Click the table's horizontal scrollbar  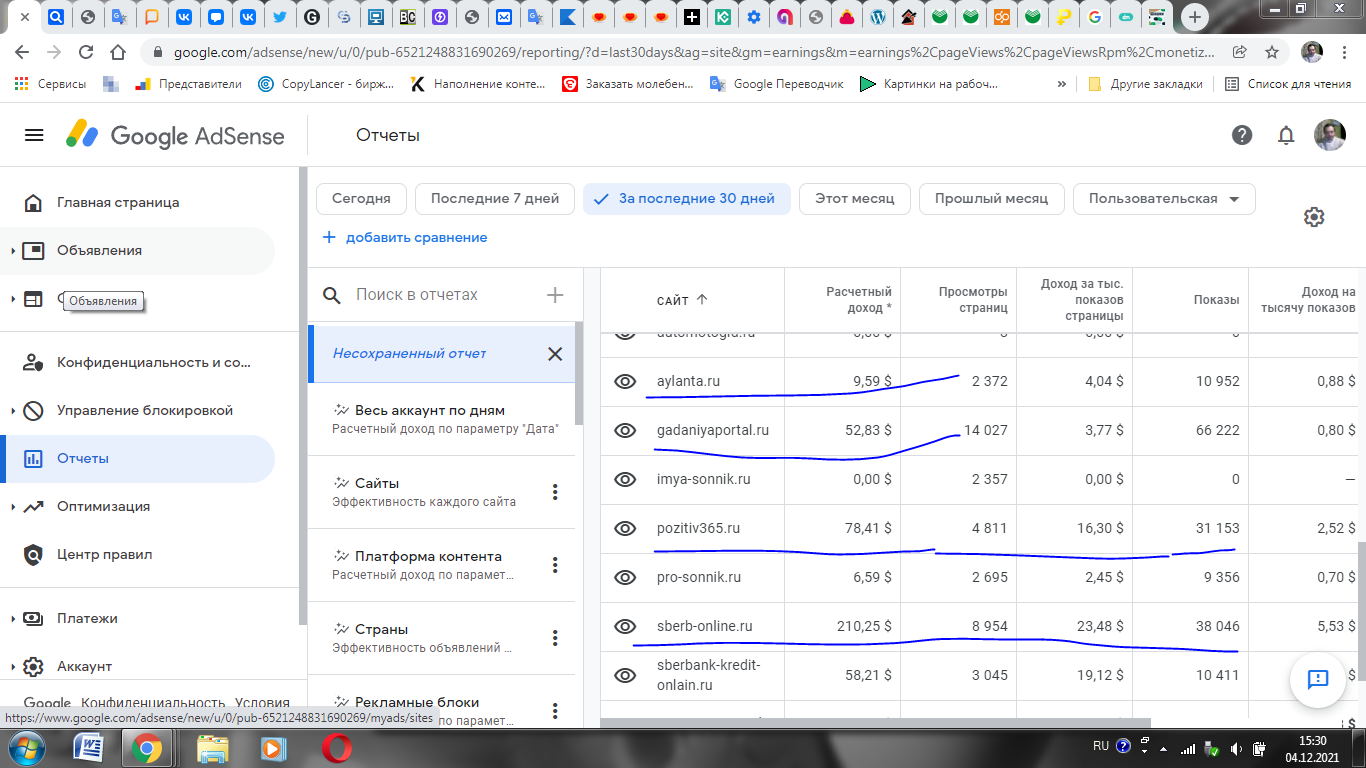pyautogui.click(x=876, y=722)
